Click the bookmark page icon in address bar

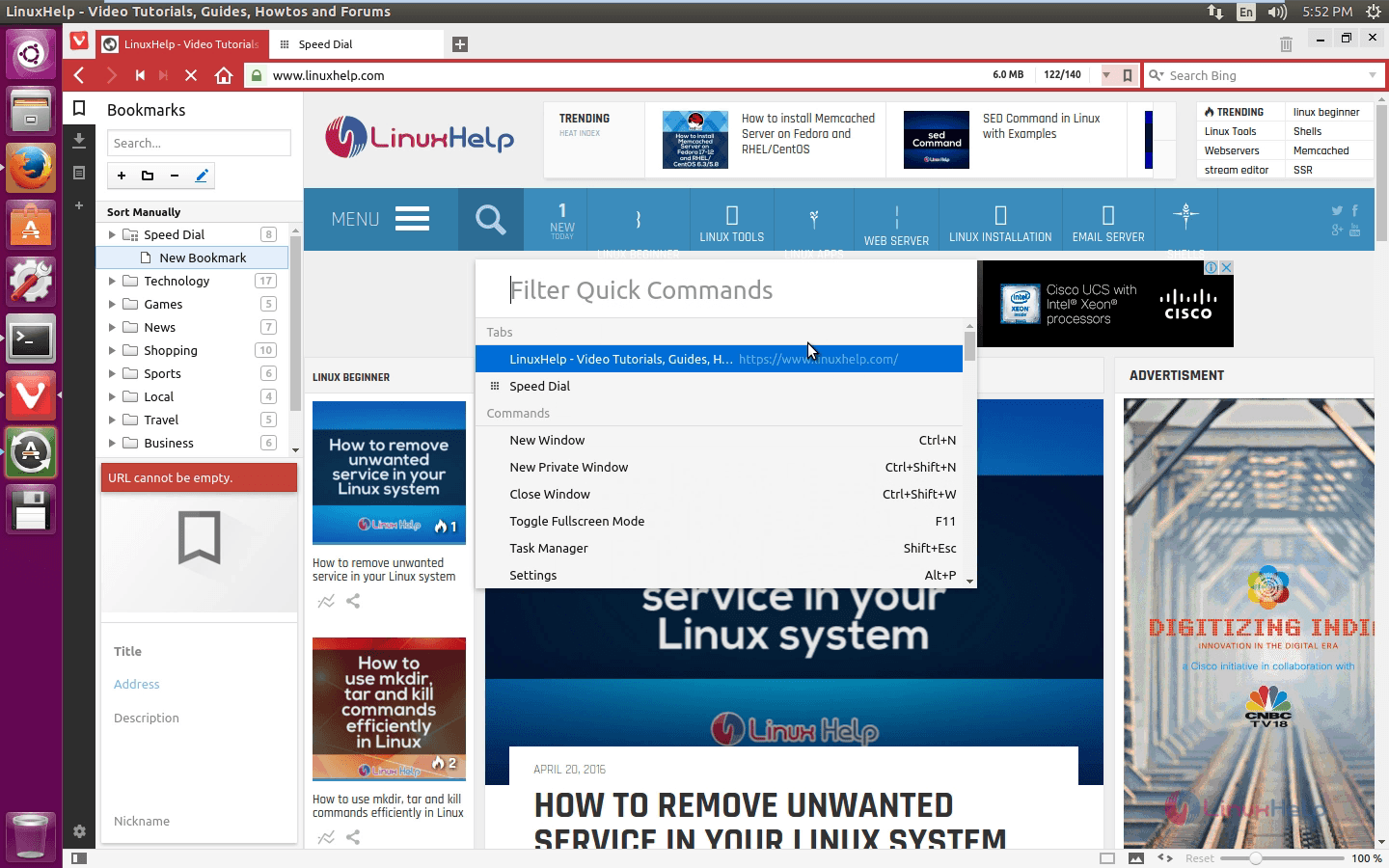pos(1127,75)
